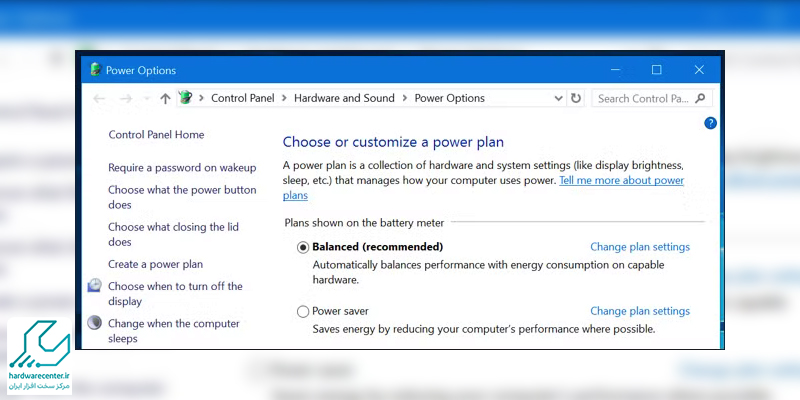Click the back navigation arrow
Image resolution: width=800 pixels, height=400 pixels.
[x=98, y=99]
